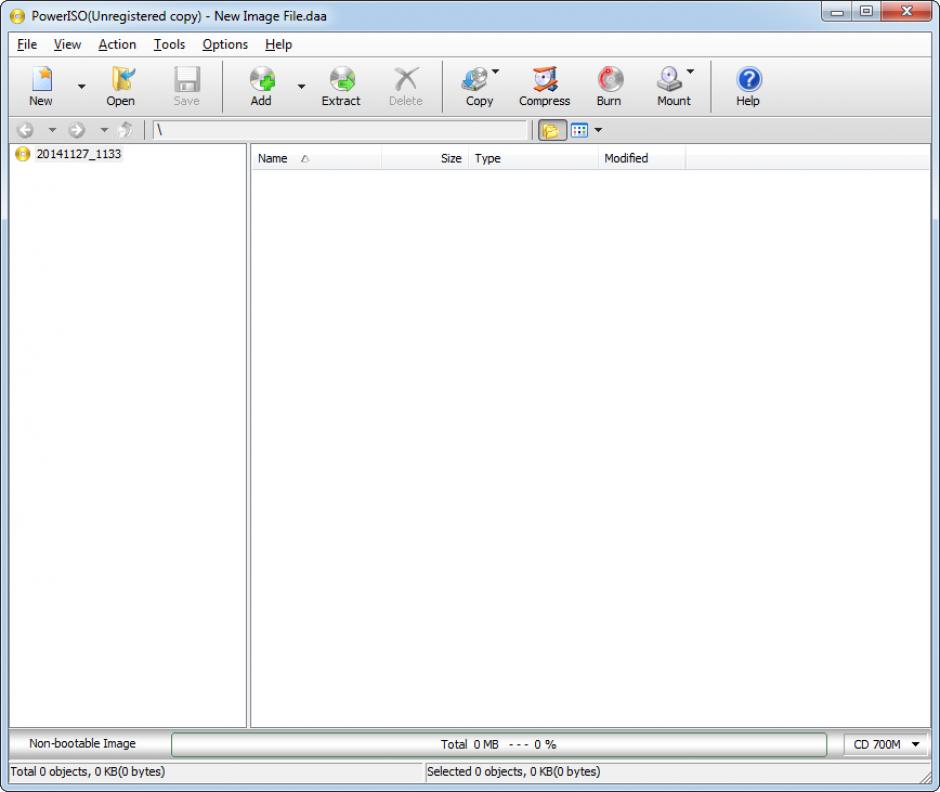The image size is (940, 792).
Task: Click the Open toolbar icon
Action: pyautogui.click(x=120, y=86)
